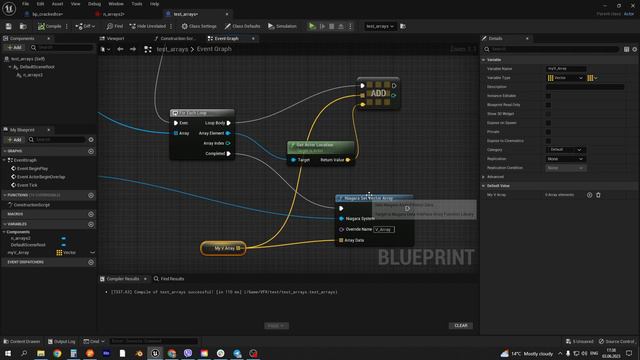Toggle Hide Unrelated nodes
The image size is (640, 360).
click(148, 26)
